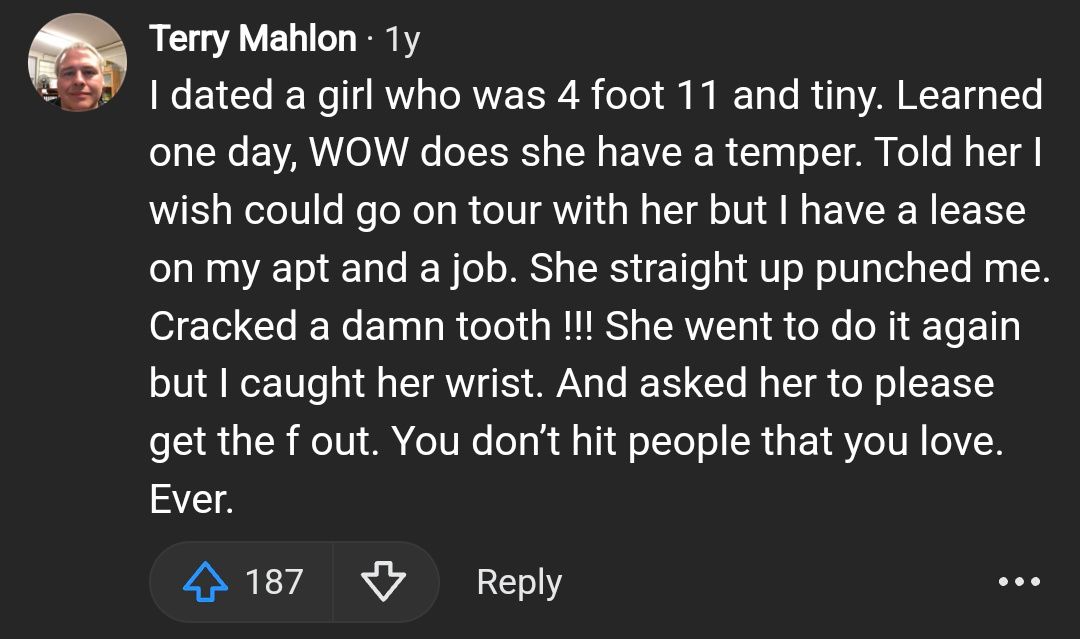The image size is (1080, 639).
Task: Click Terry Mahlon's profile avatar
Action: pyautogui.click(x=77, y=62)
